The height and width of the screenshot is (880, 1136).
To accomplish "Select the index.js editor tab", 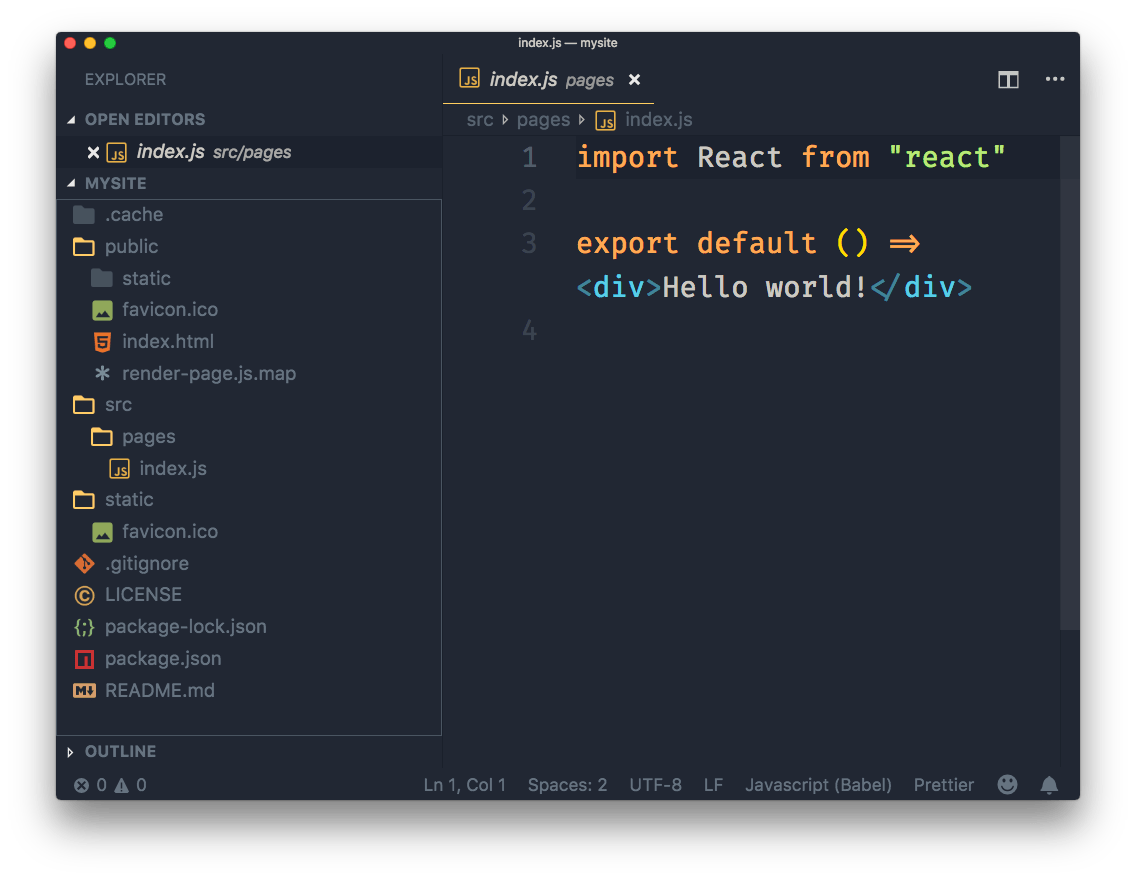I will (523, 80).
